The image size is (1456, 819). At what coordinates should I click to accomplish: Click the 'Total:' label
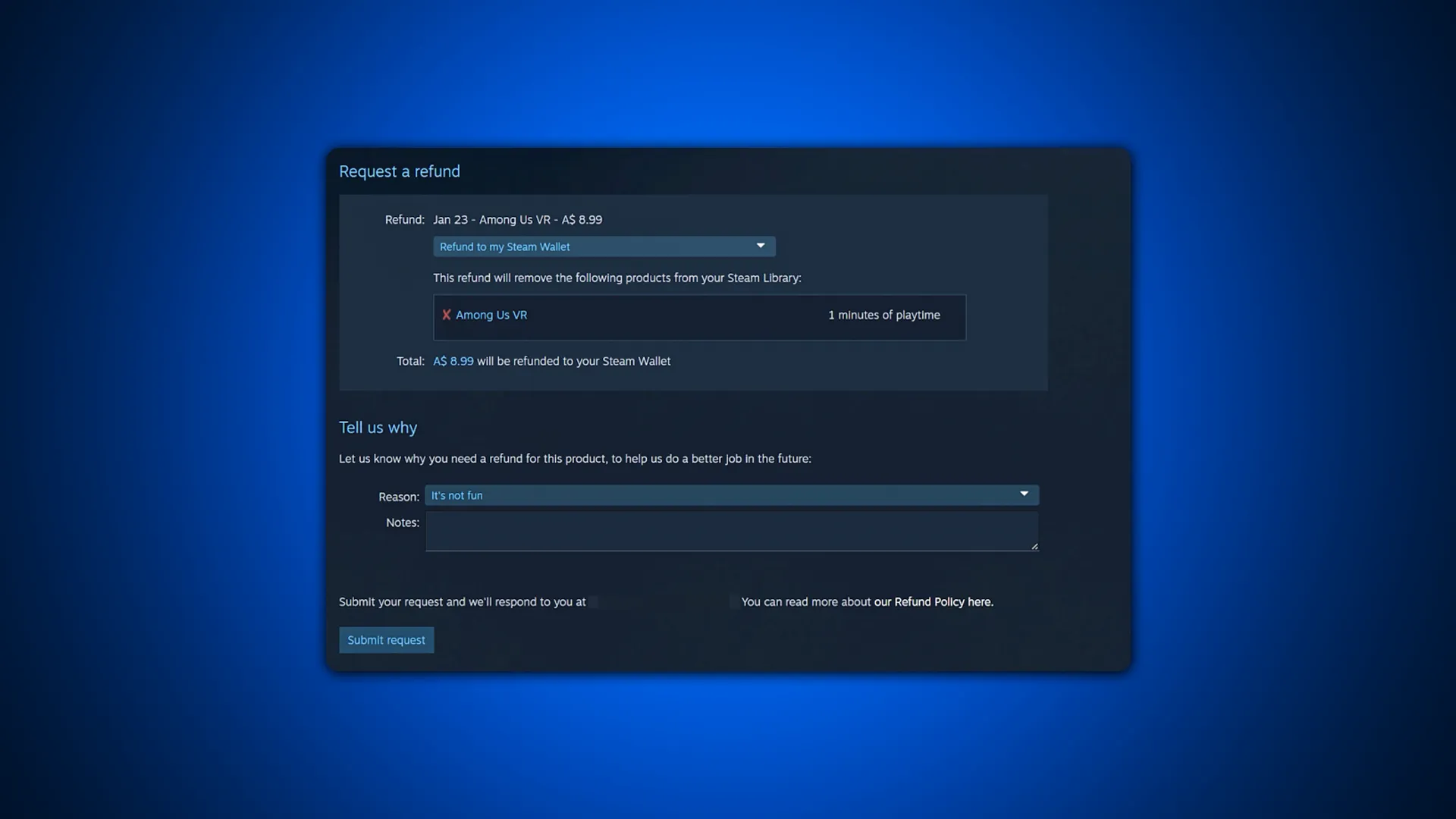pos(410,362)
